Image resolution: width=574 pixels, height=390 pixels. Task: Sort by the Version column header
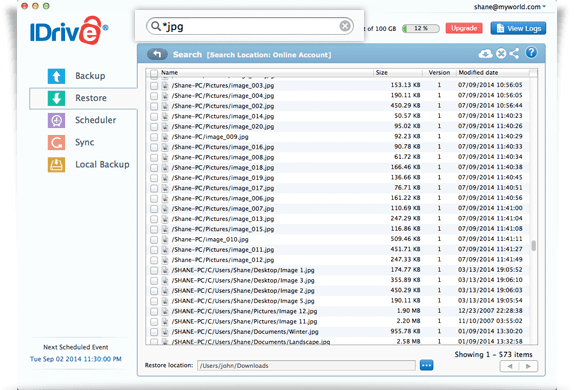pyautogui.click(x=439, y=73)
